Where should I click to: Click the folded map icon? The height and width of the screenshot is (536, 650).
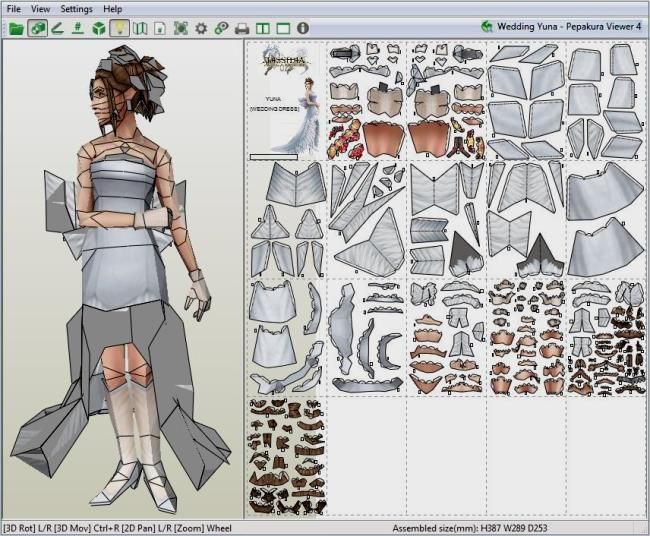140,29
